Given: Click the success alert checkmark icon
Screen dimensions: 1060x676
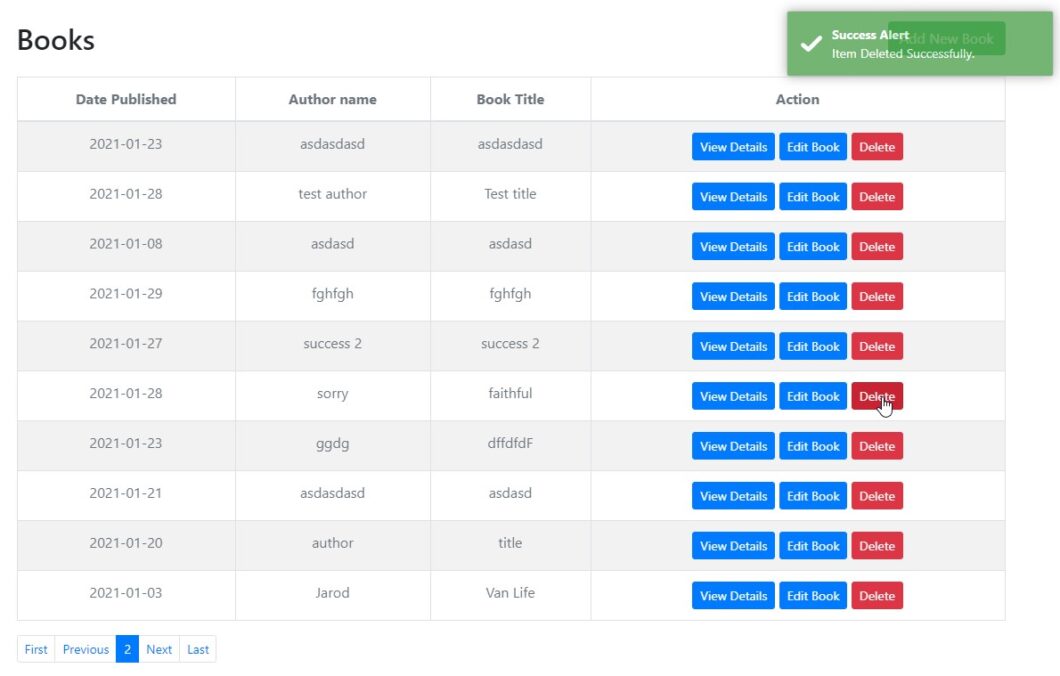Looking at the screenshot, I should 811,44.
